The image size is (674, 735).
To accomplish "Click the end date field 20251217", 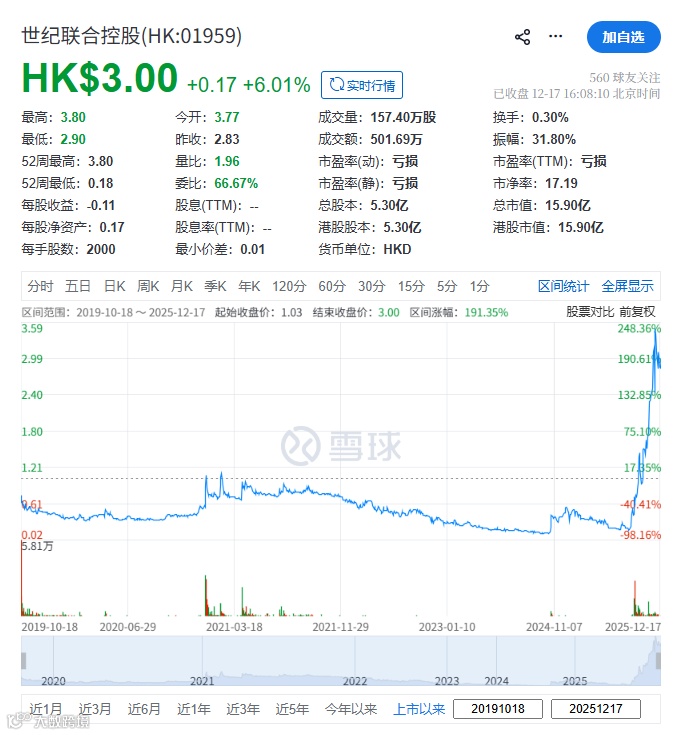I will (x=596, y=709).
